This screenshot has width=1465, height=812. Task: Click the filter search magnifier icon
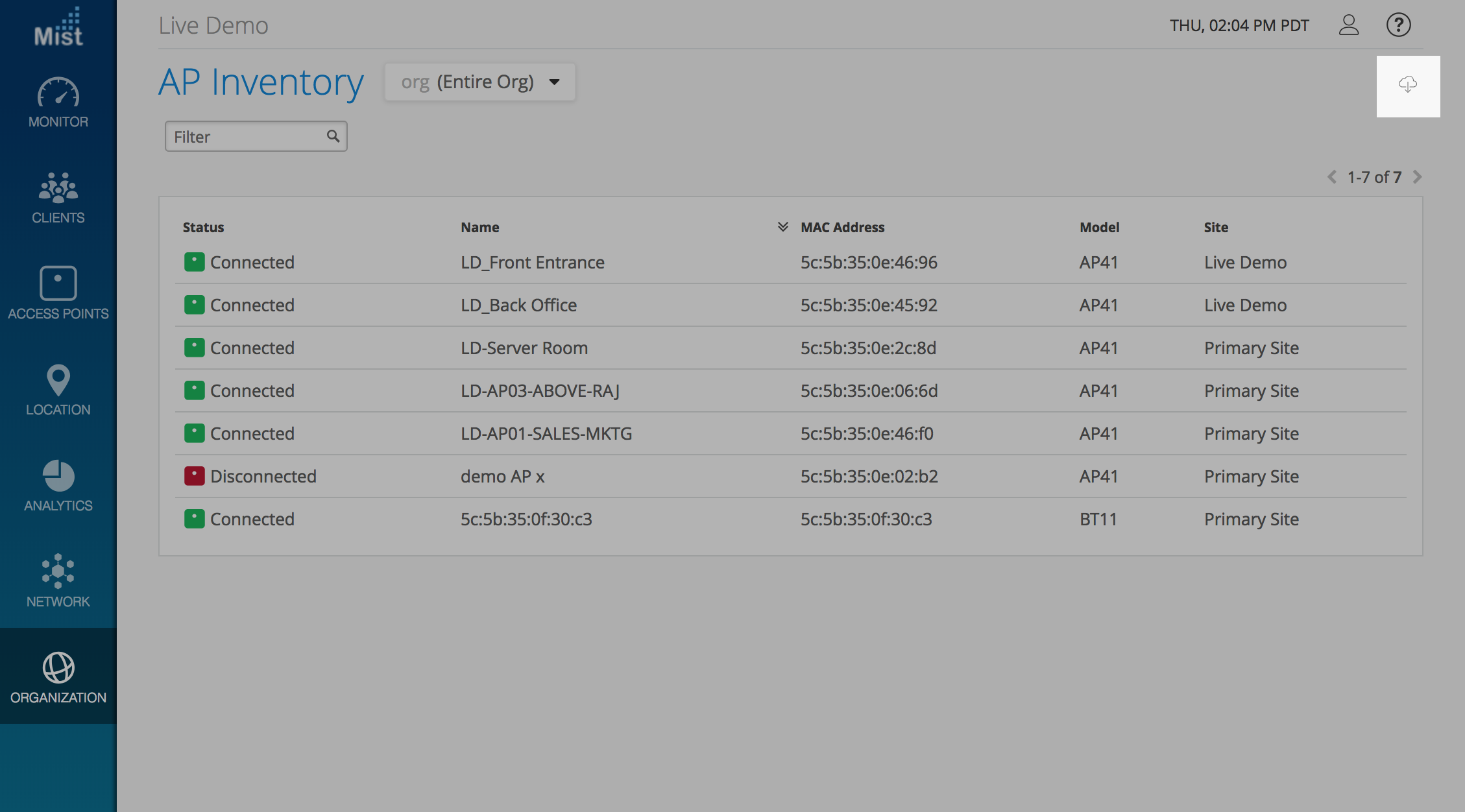click(333, 136)
